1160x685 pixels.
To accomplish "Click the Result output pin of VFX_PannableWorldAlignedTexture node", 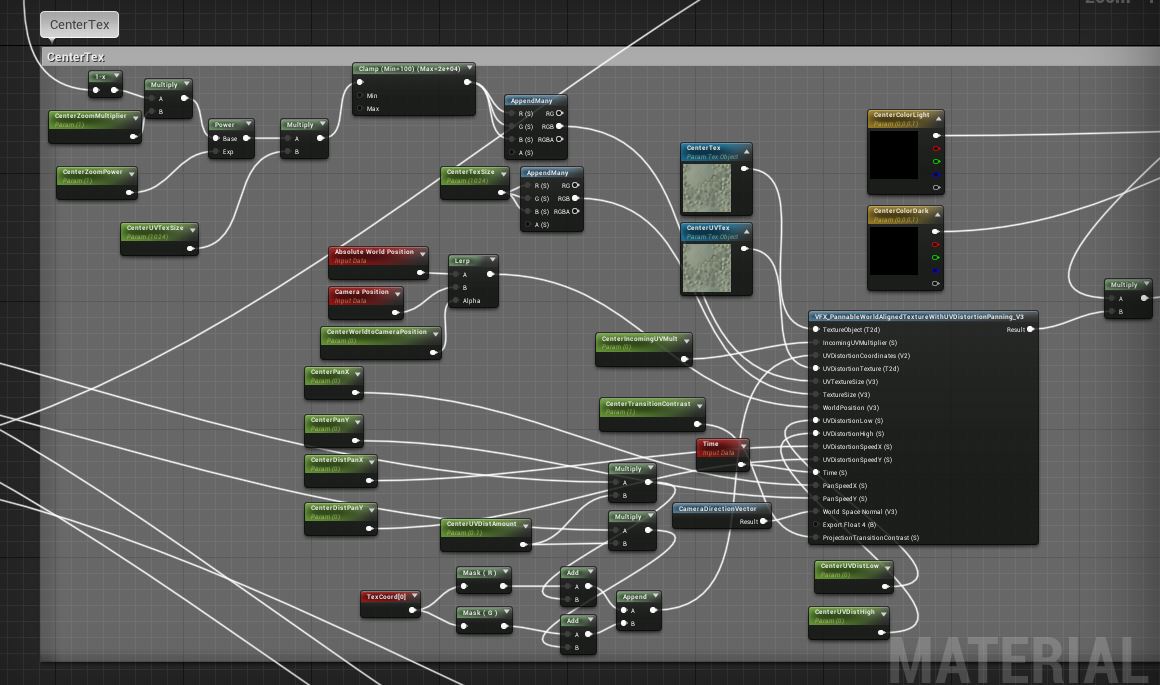I will pyautogui.click(x=1031, y=329).
